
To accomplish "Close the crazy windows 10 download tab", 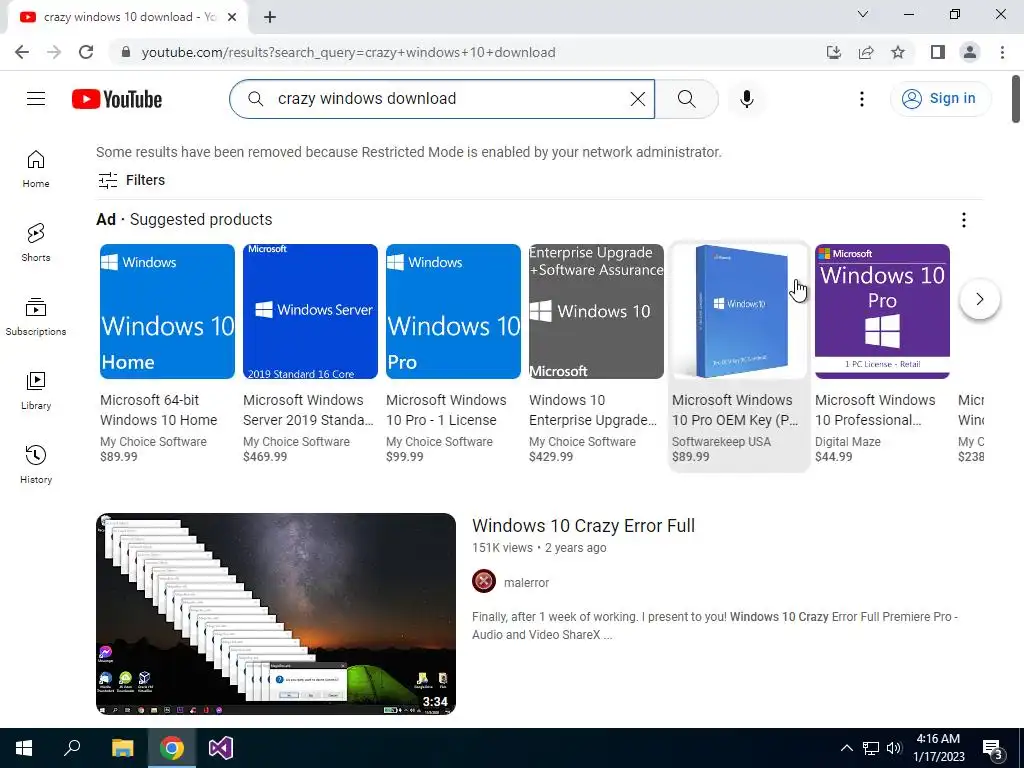I will 232,17.
